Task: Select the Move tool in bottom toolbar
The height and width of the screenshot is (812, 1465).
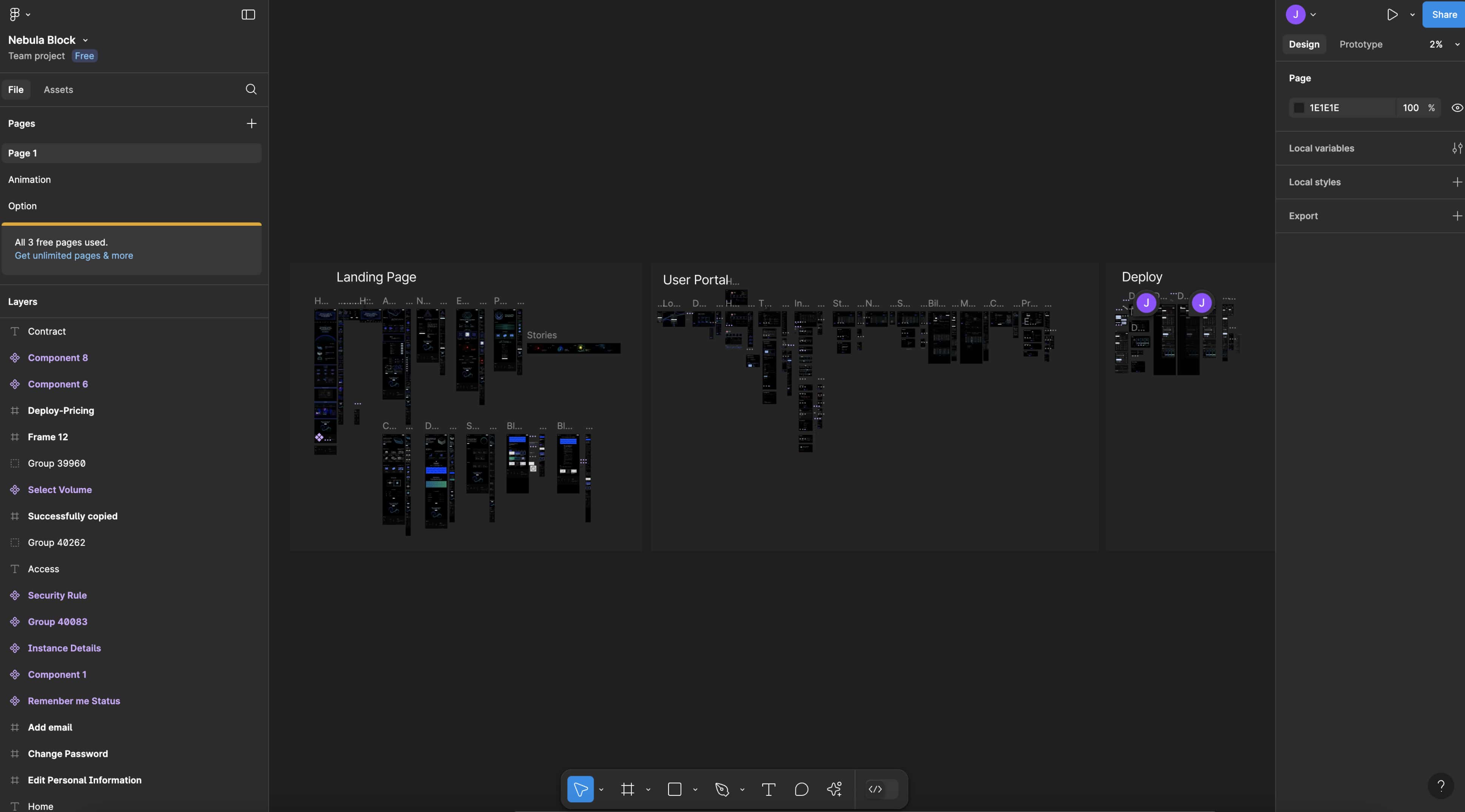Action: [x=580, y=789]
